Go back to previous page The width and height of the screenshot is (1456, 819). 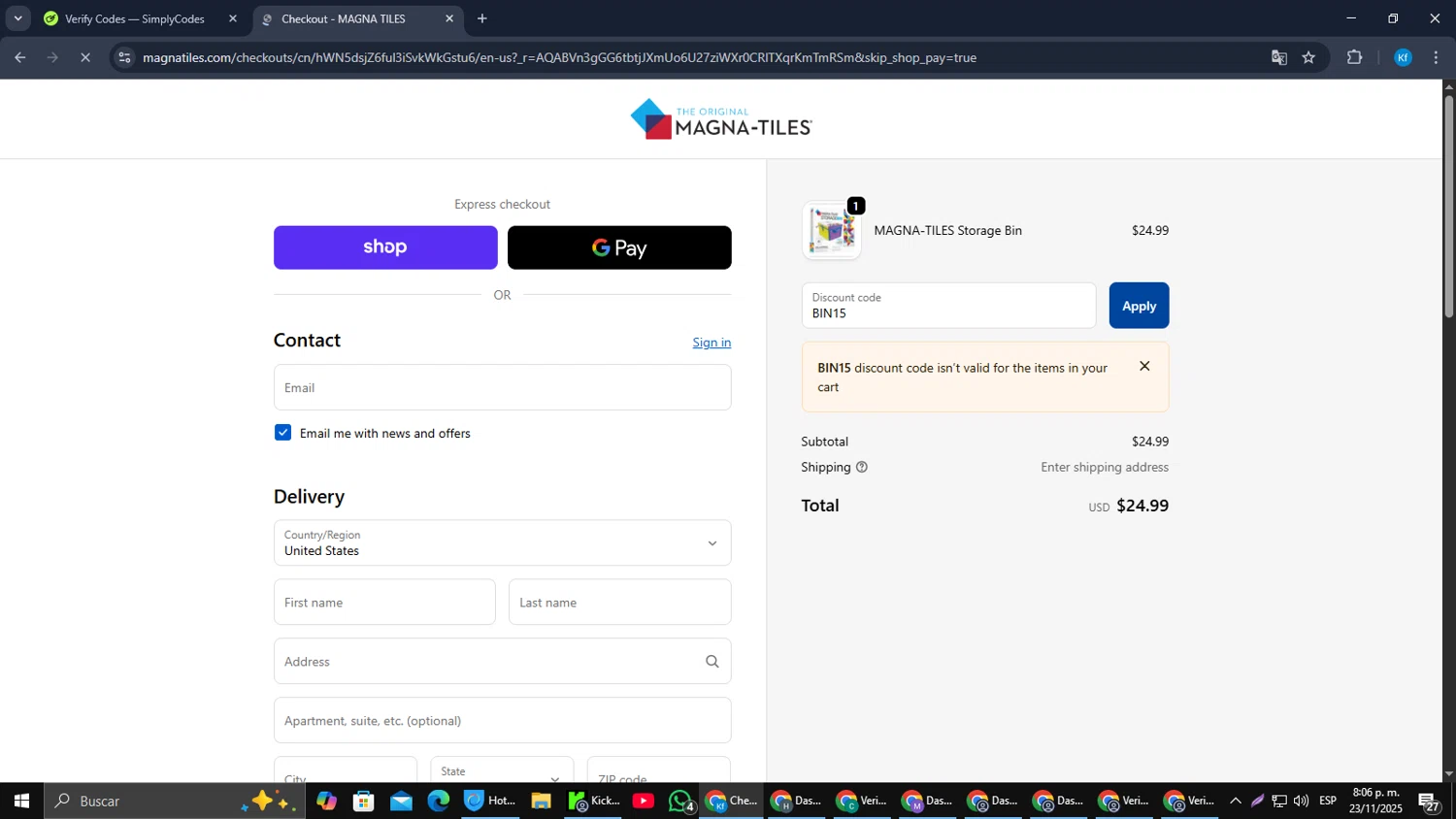(20, 57)
